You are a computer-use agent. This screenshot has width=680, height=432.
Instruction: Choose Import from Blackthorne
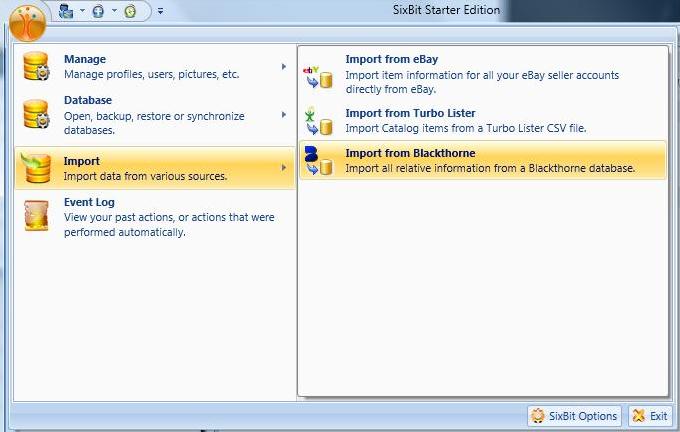click(x=483, y=160)
